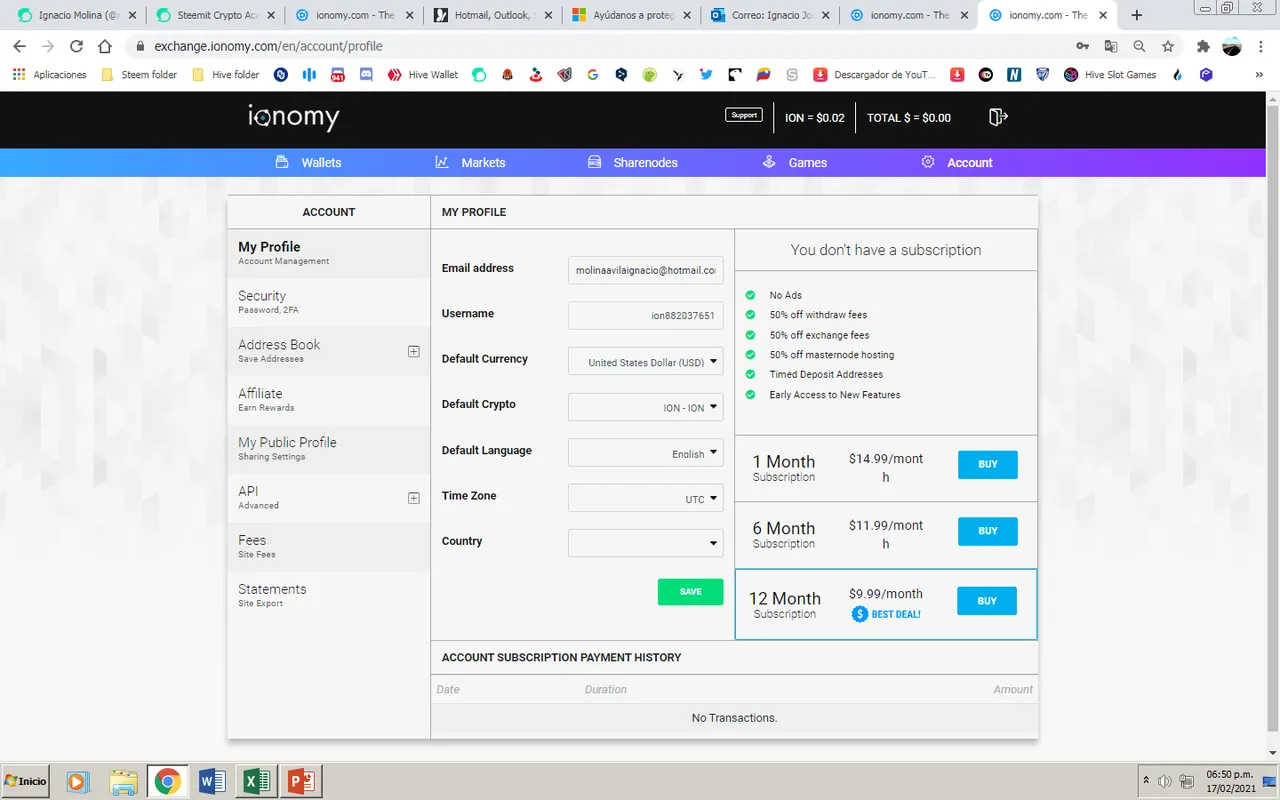Open Aplicaciones apps bookmark

tap(49, 75)
